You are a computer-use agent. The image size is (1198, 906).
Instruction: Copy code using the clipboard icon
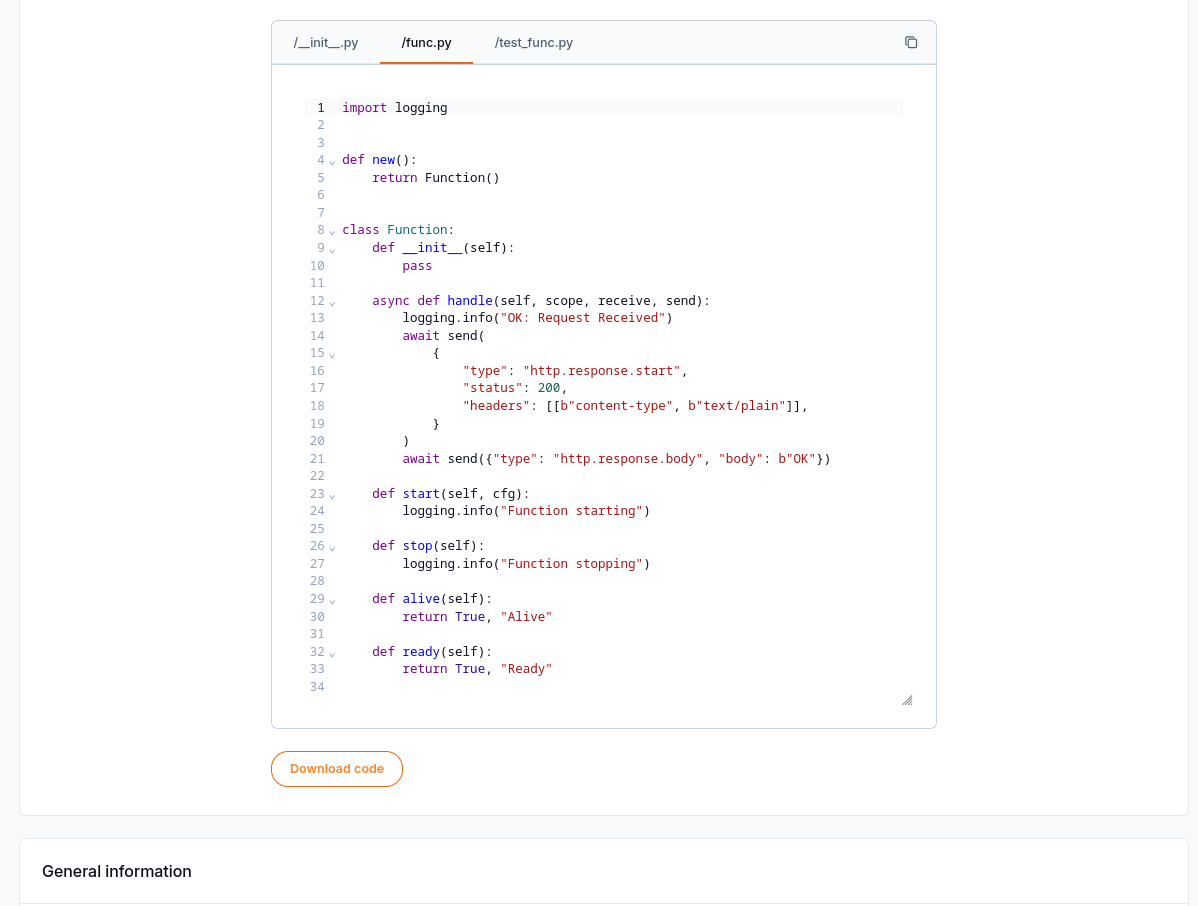[x=911, y=43]
